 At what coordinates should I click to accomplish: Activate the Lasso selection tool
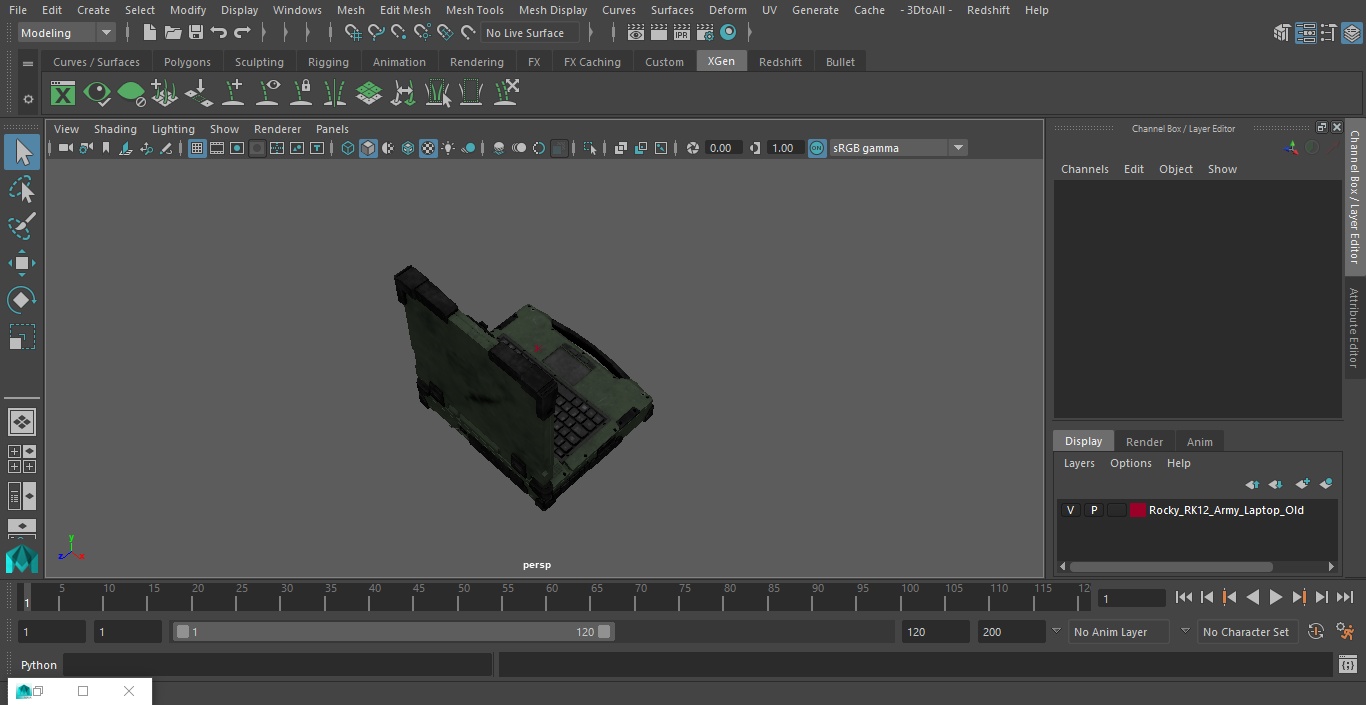pos(22,189)
